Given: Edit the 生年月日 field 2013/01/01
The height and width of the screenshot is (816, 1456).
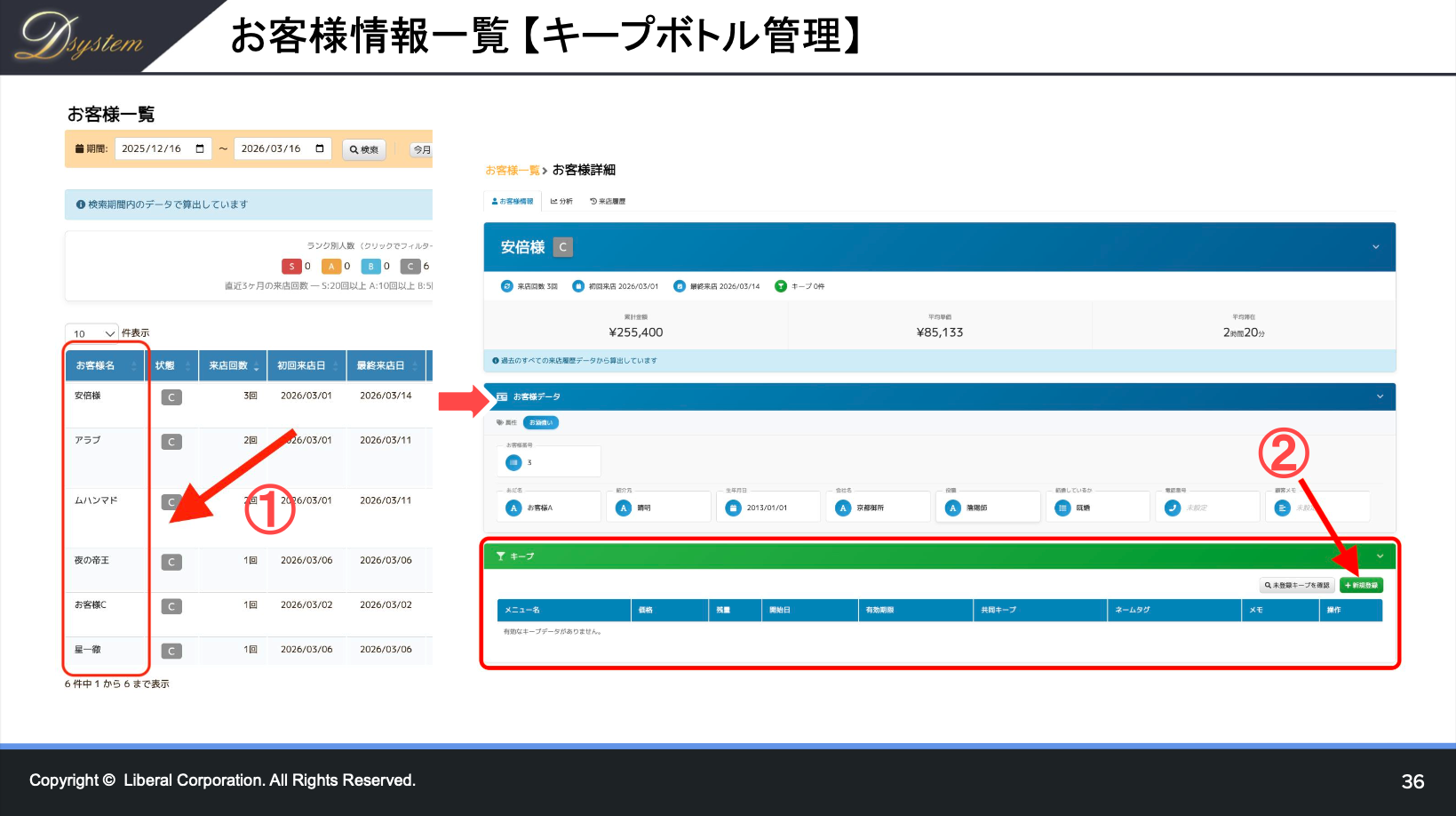Looking at the screenshot, I should coord(769,508).
